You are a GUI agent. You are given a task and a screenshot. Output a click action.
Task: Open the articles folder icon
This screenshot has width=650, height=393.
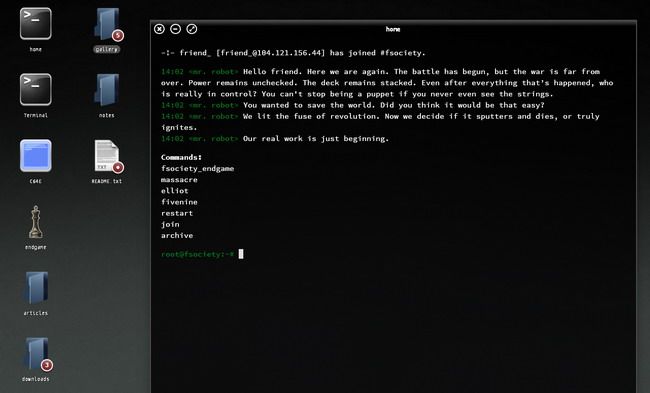pos(36,288)
